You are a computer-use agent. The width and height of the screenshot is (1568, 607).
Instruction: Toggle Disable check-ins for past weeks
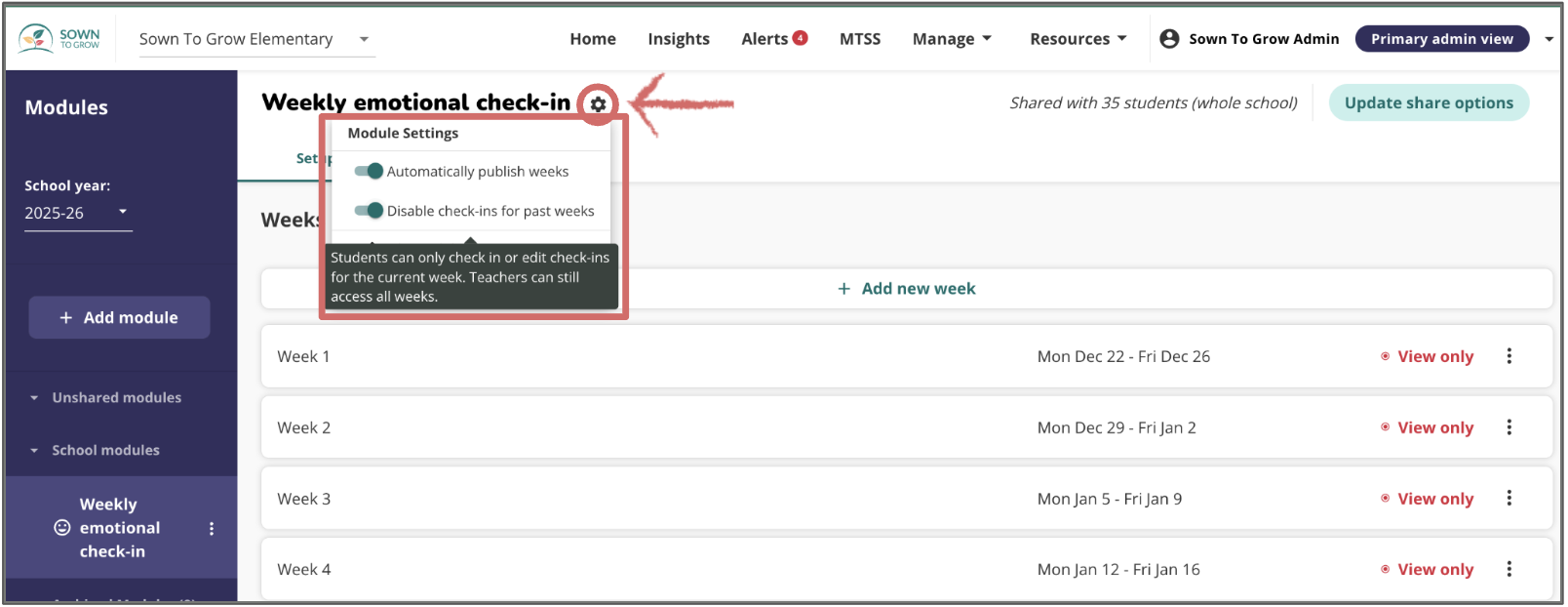[369, 211]
